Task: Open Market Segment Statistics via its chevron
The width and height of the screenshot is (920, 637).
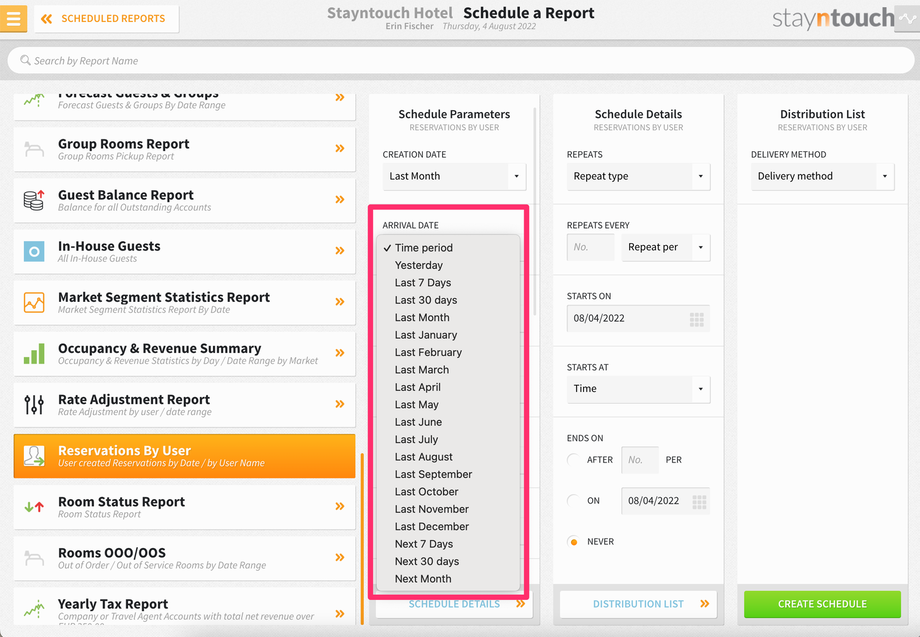Action: point(340,301)
